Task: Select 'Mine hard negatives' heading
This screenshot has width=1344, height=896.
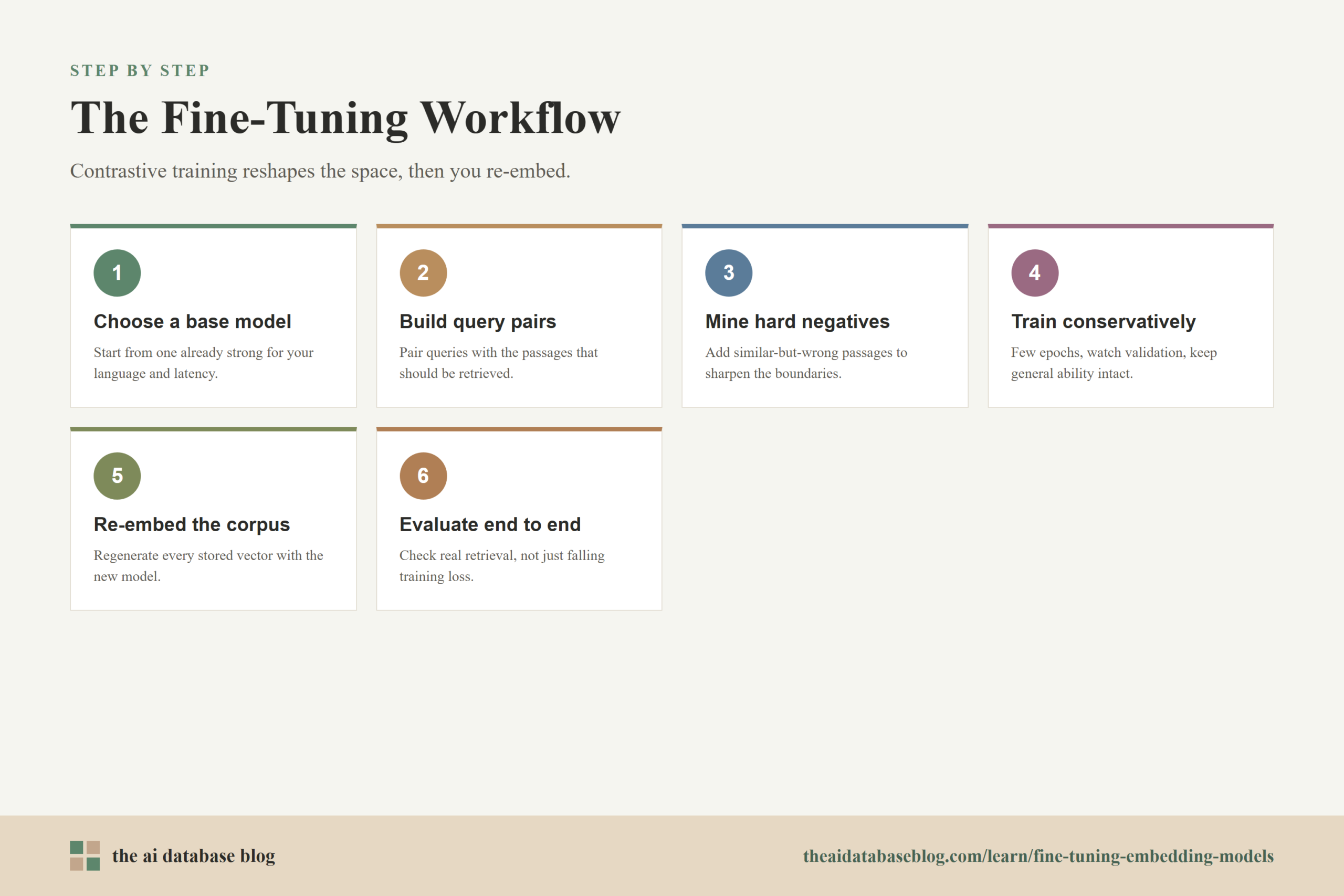Action: tap(797, 322)
